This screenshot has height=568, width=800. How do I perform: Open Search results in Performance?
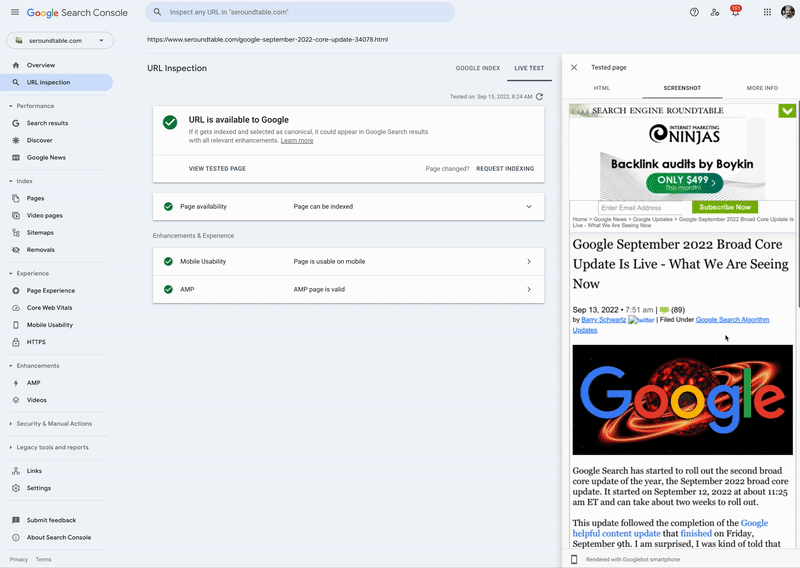[47, 123]
